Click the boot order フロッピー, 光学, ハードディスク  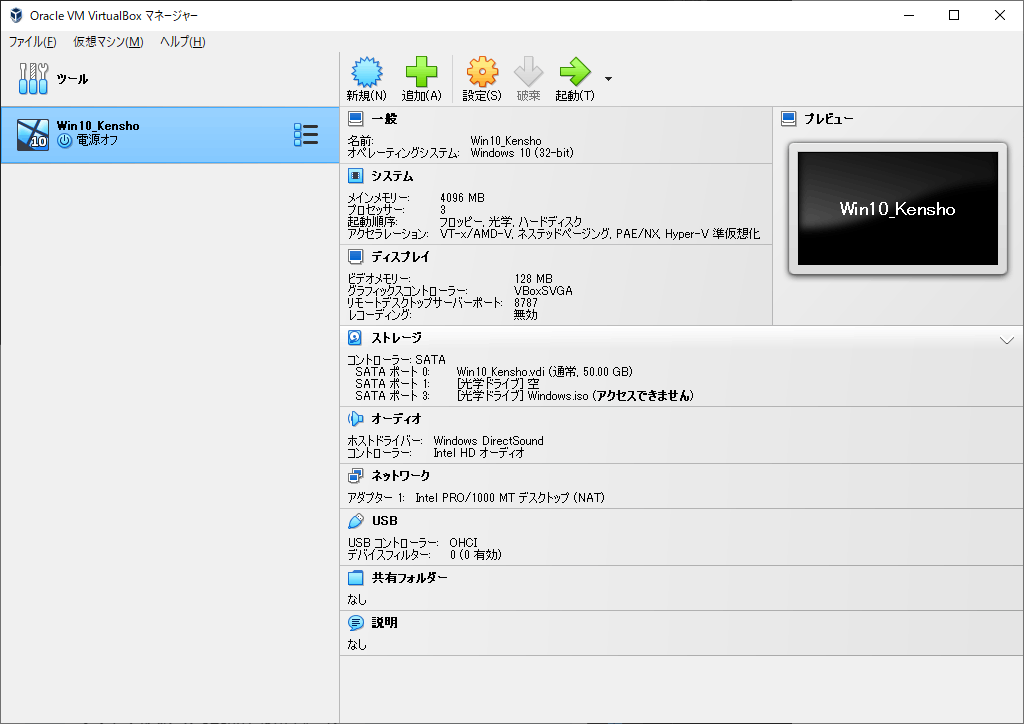510,222
